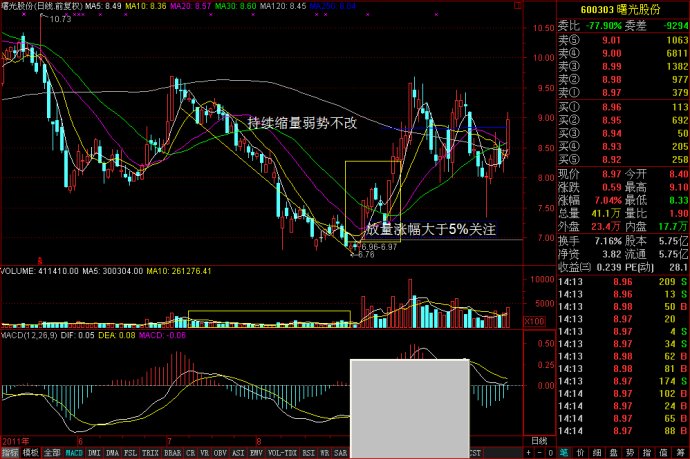
Task: Click the MA10: 8.36 legend label
Action: coord(146,6)
